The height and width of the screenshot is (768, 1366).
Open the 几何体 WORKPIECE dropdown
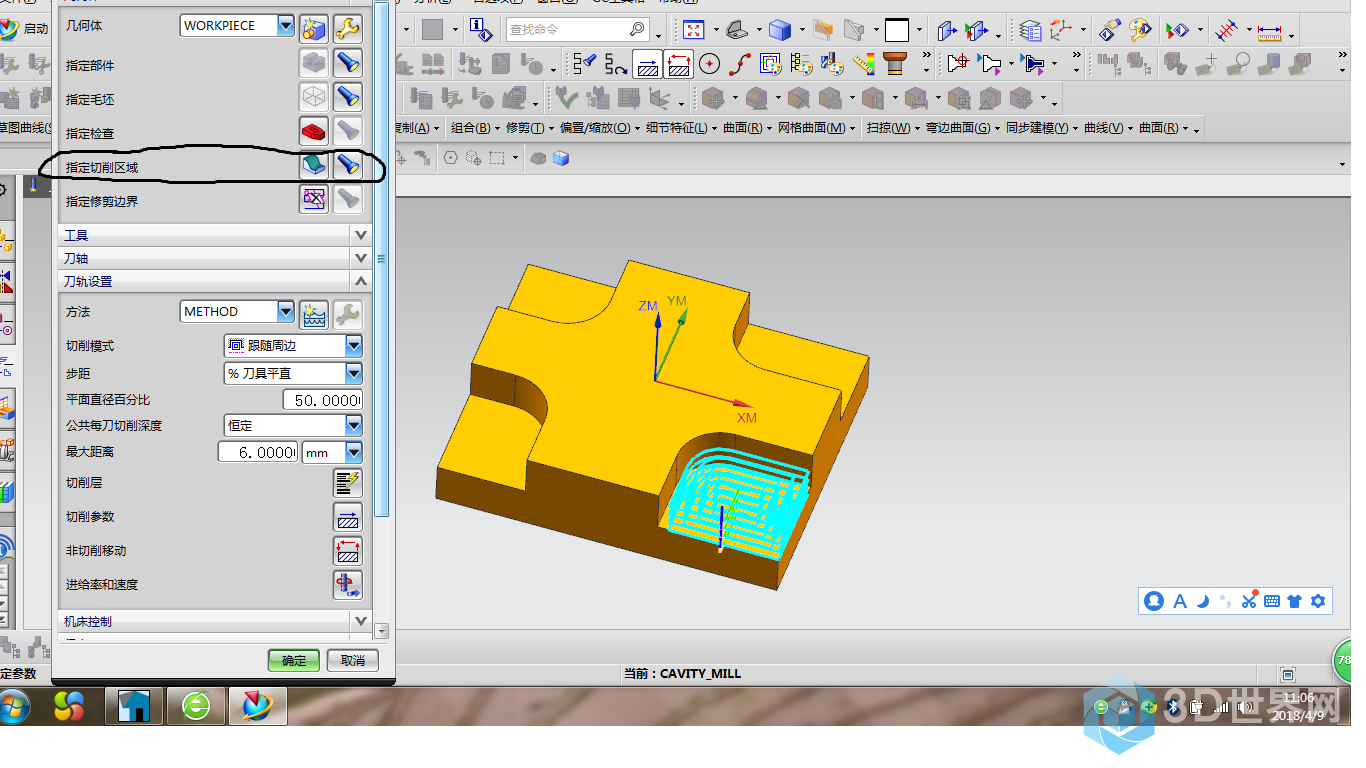coord(286,26)
